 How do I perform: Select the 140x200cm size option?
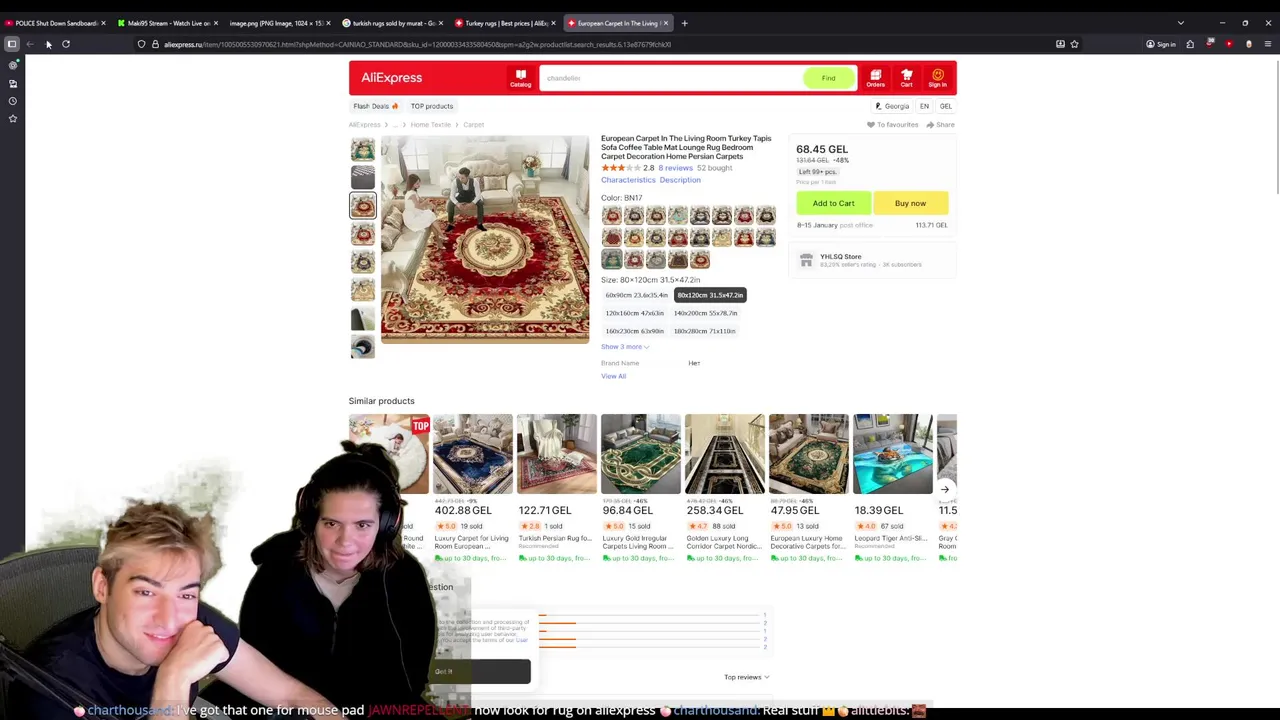tap(705, 313)
